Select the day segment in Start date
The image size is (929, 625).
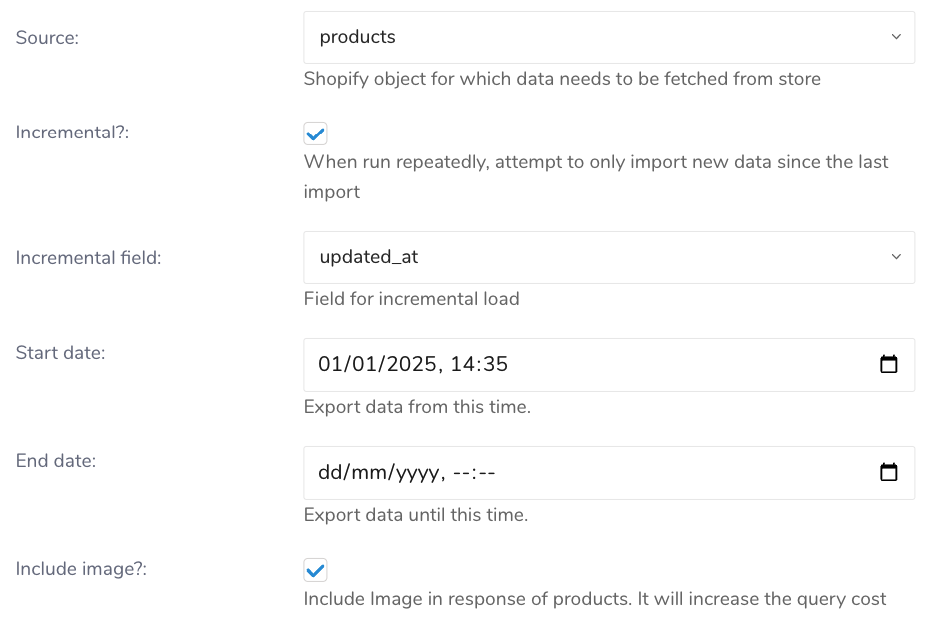click(x=331, y=365)
